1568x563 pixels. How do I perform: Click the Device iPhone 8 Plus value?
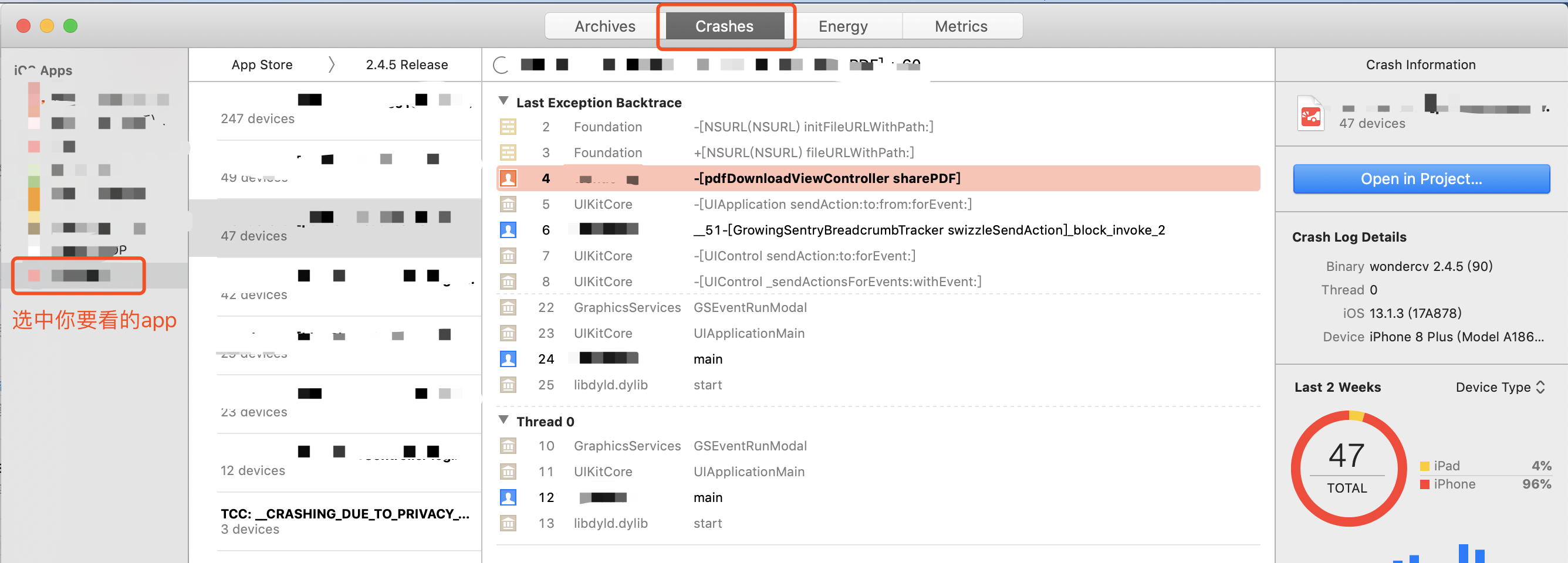click(x=1457, y=337)
